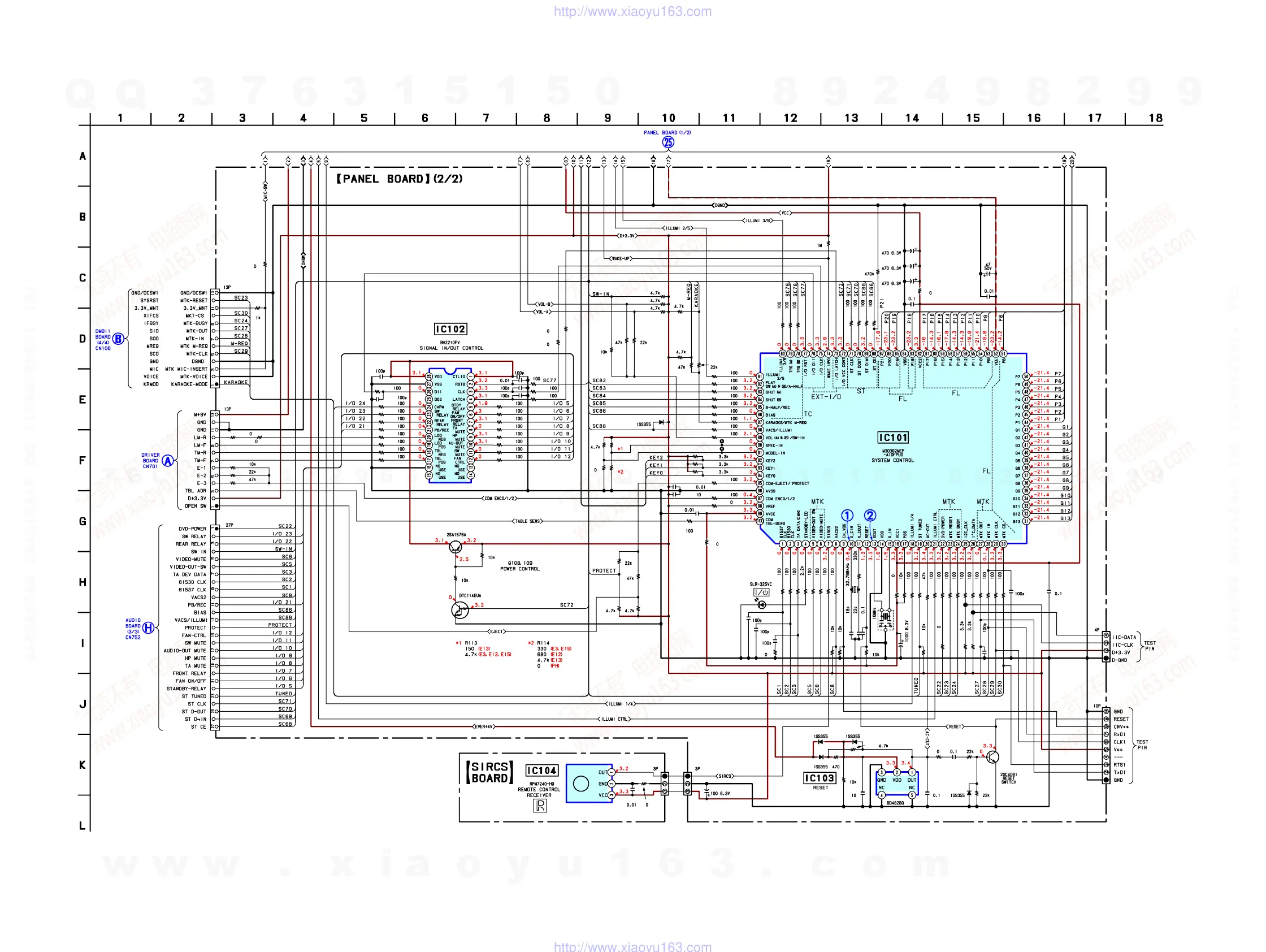
Task: Click the circled A Driver Board marker
Action: 167,461
